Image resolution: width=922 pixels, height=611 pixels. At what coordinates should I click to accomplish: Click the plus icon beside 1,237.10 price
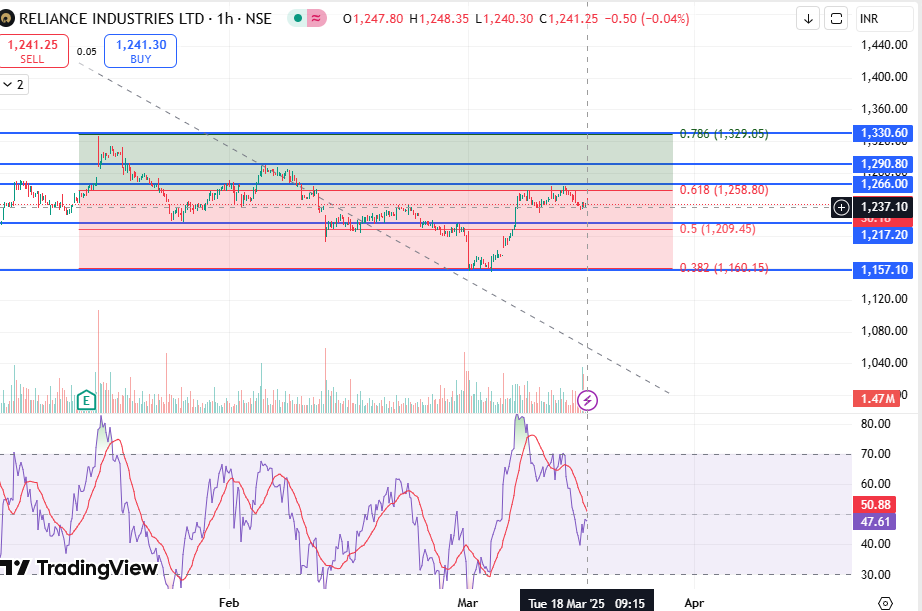(841, 207)
